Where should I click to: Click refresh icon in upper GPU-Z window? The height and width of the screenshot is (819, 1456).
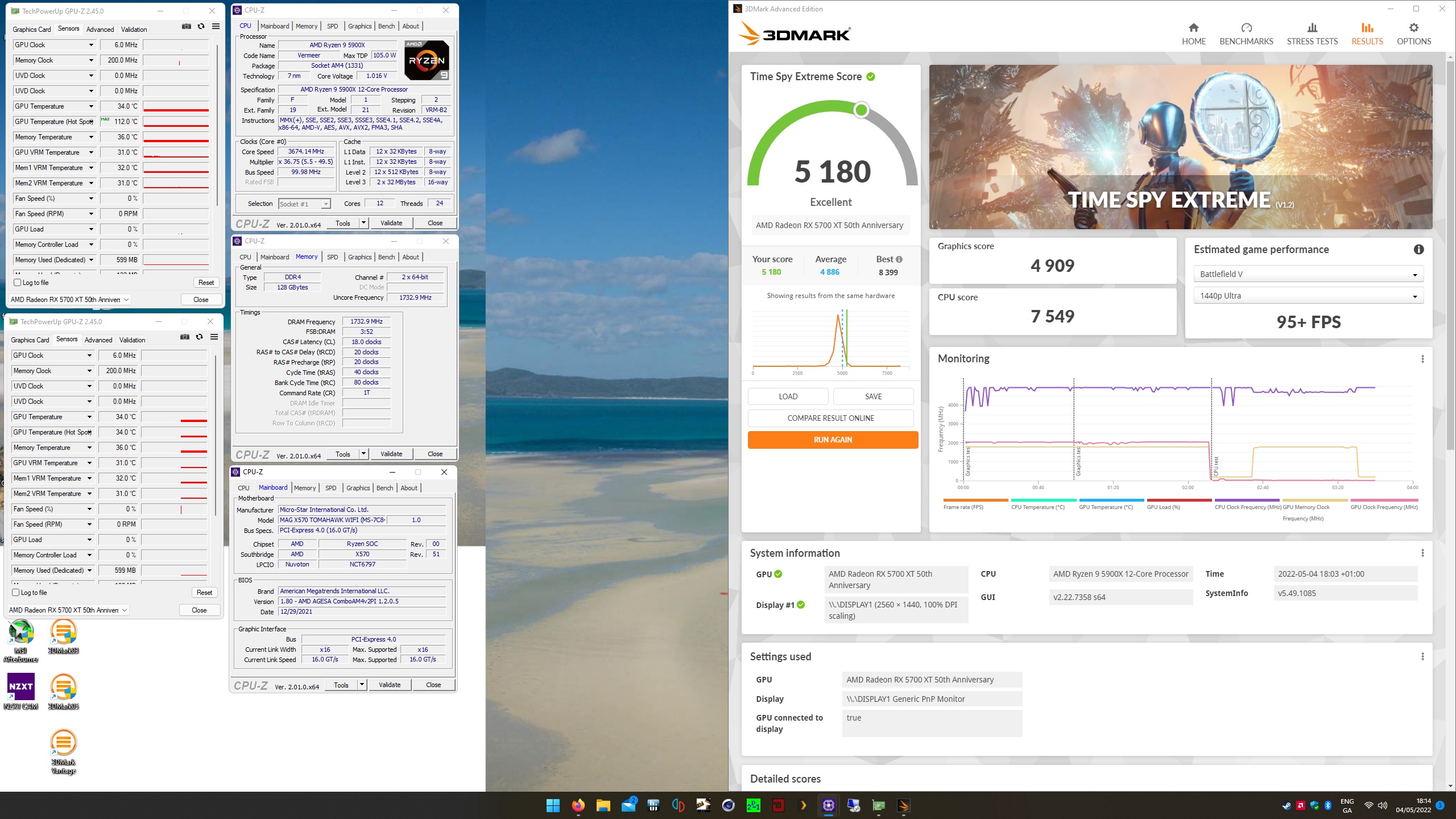click(201, 26)
